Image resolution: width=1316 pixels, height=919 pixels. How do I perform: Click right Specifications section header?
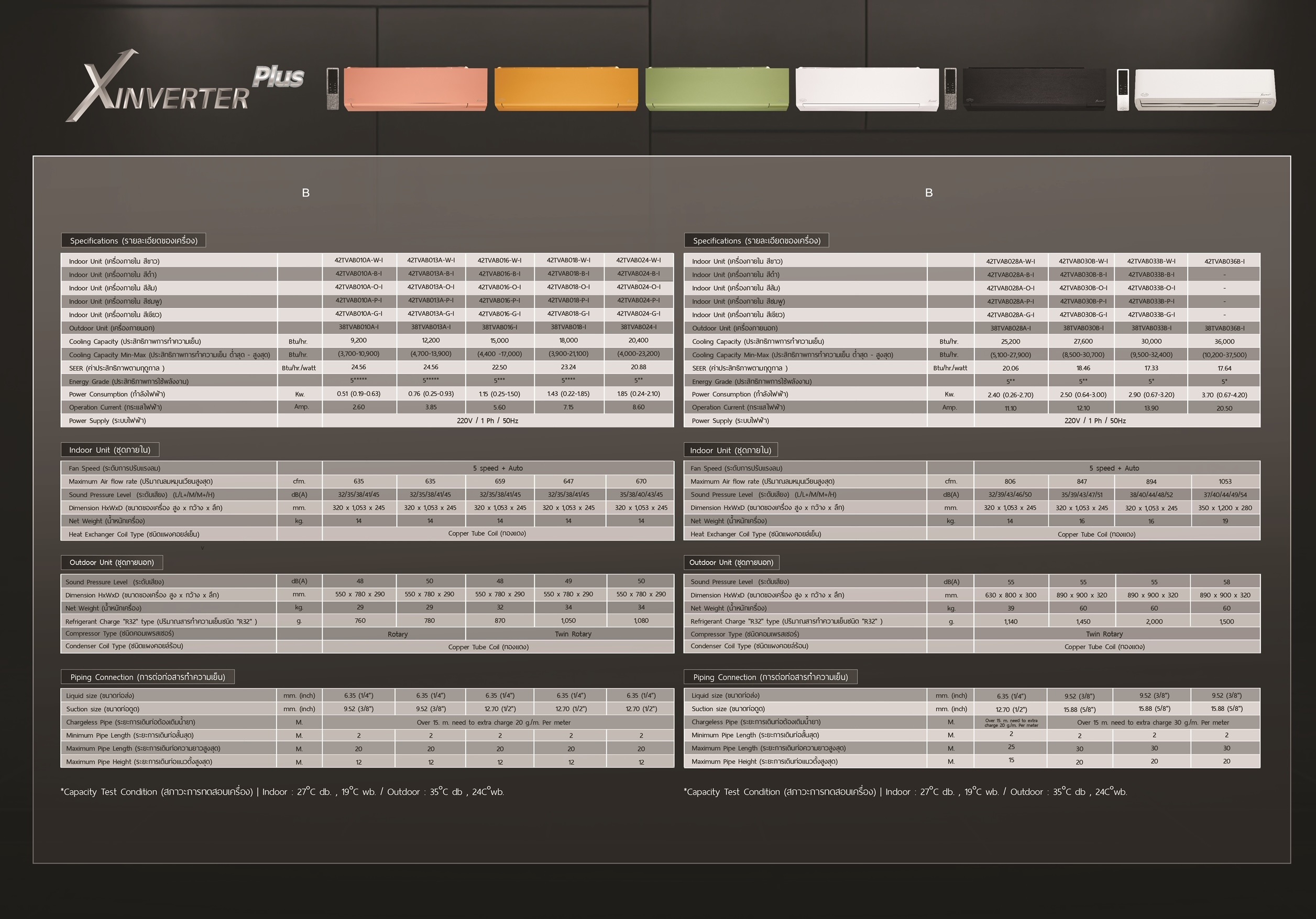coord(756,240)
